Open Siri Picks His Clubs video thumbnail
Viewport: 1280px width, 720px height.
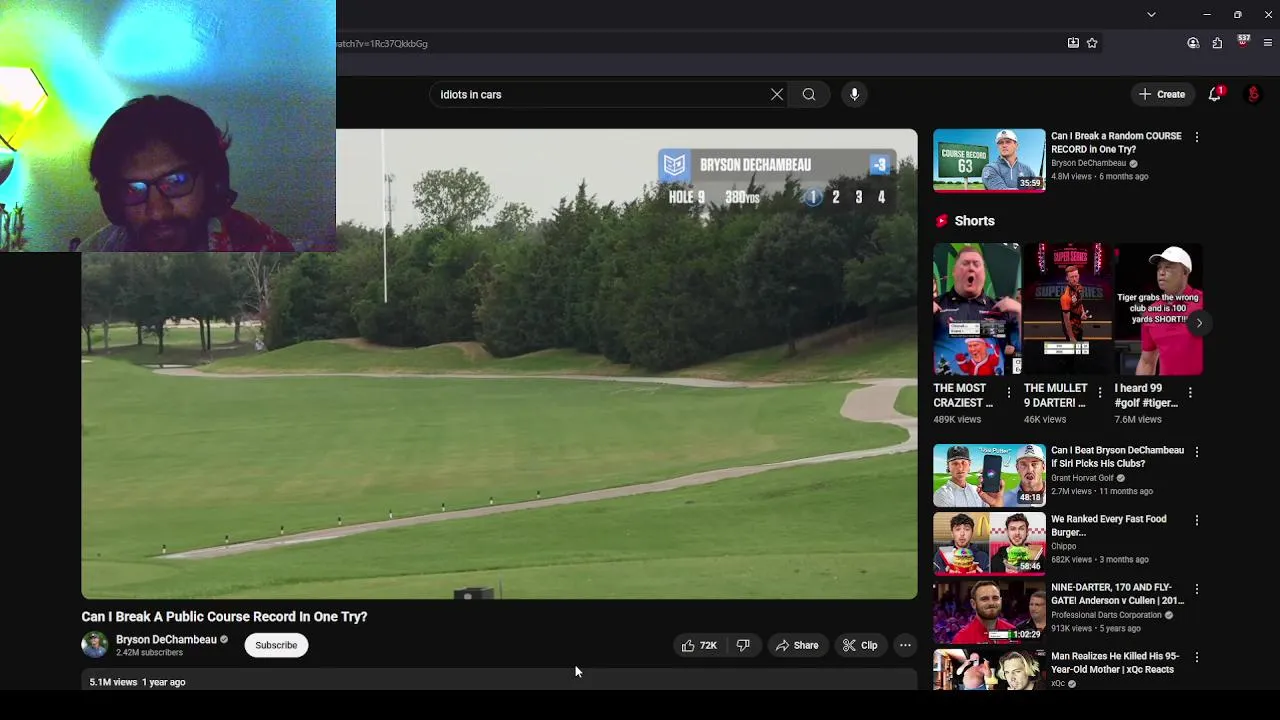[989, 475]
